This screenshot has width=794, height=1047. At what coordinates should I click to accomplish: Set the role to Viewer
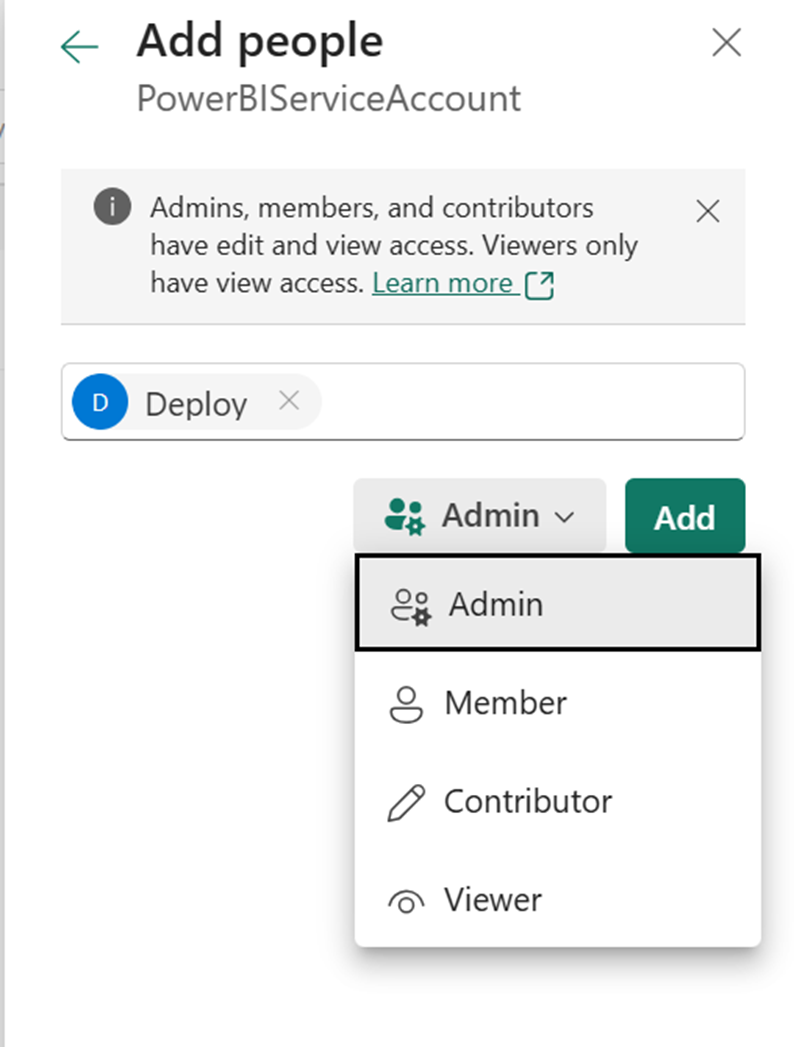(492, 899)
